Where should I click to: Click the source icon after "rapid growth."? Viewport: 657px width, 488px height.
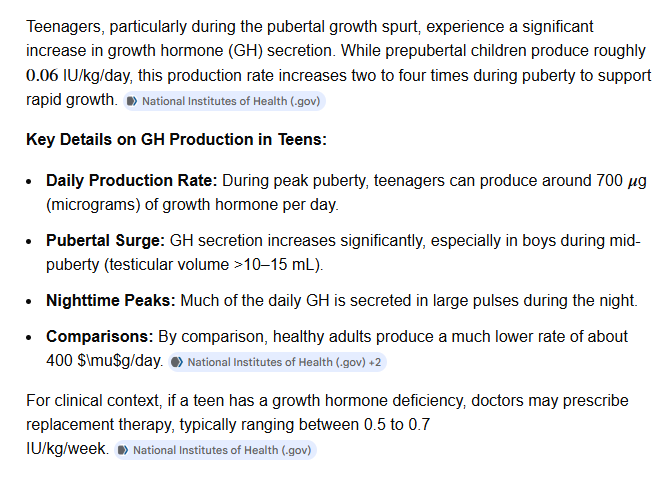(132, 101)
